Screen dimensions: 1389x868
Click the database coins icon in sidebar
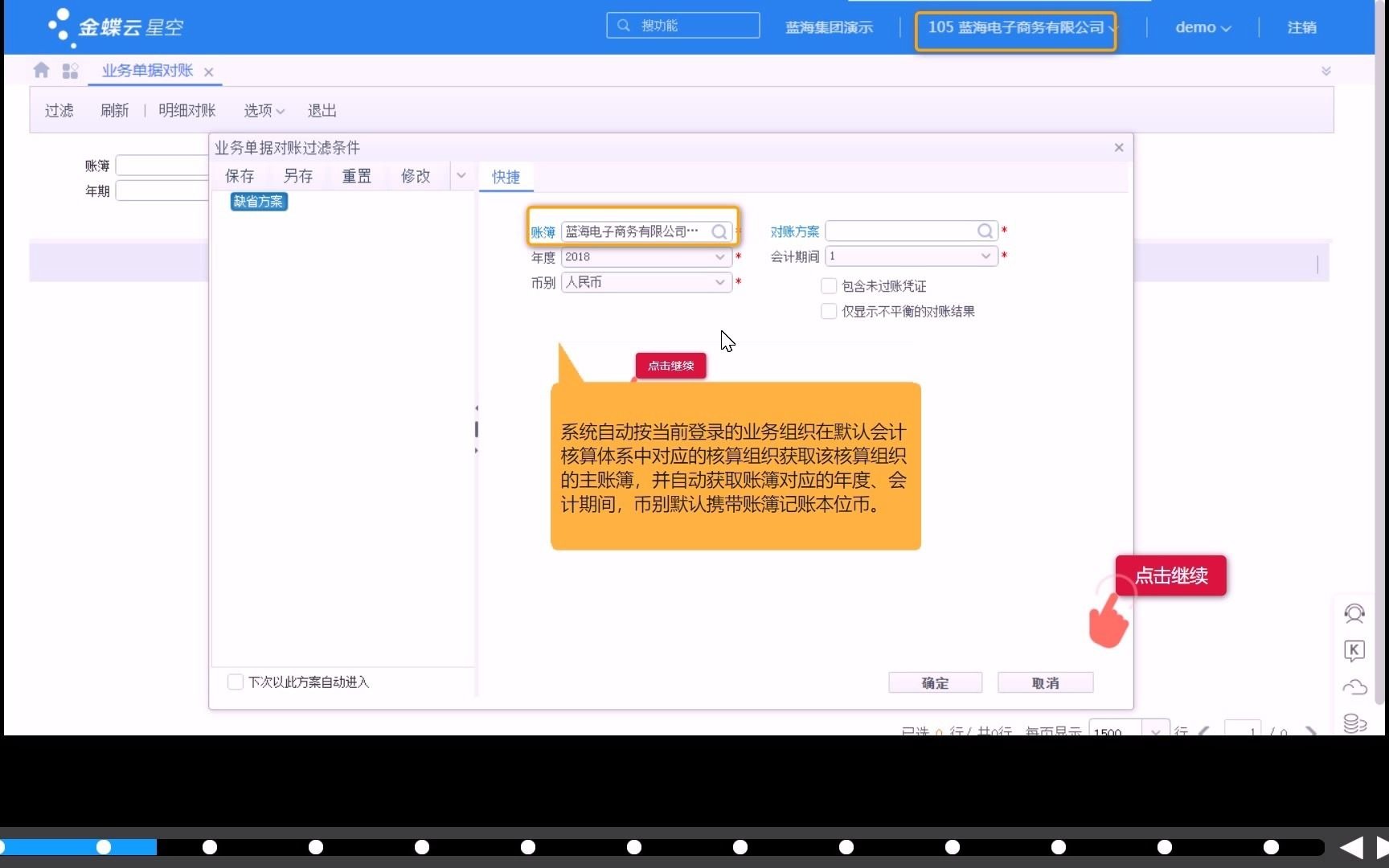click(1354, 723)
